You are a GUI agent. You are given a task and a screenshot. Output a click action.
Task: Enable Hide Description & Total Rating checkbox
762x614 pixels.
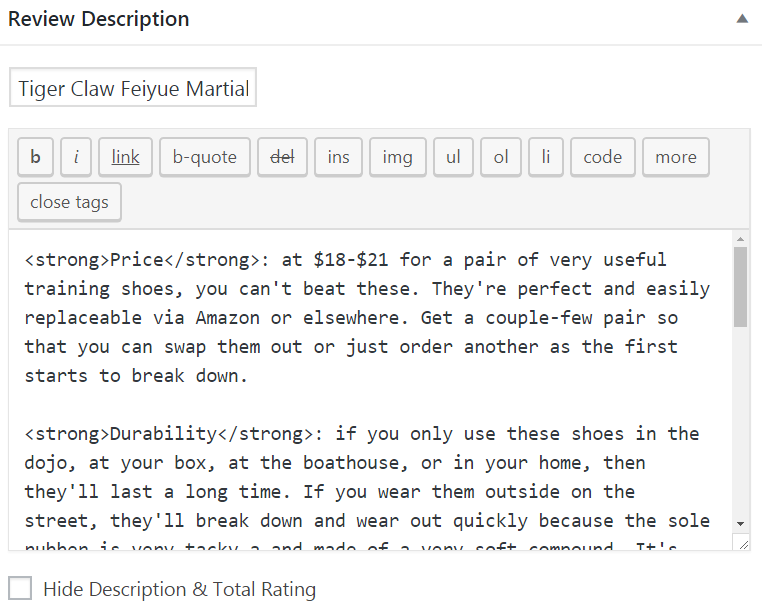[x=20, y=589]
